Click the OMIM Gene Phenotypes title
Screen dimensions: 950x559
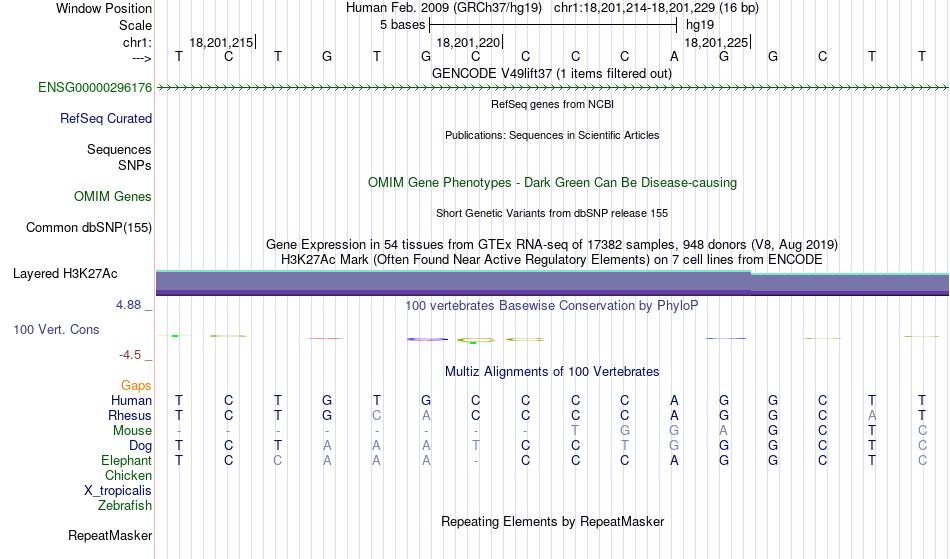point(553,183)
